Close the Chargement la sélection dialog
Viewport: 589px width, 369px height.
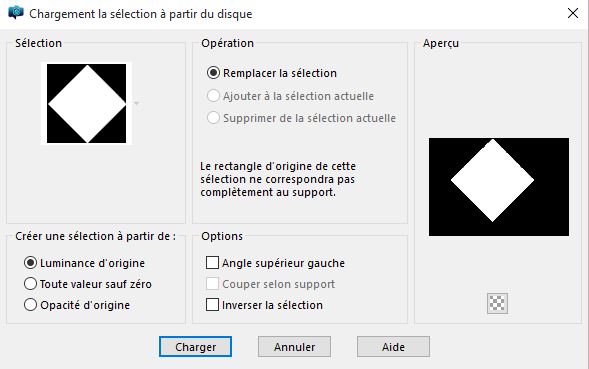(x=573, y=13)
